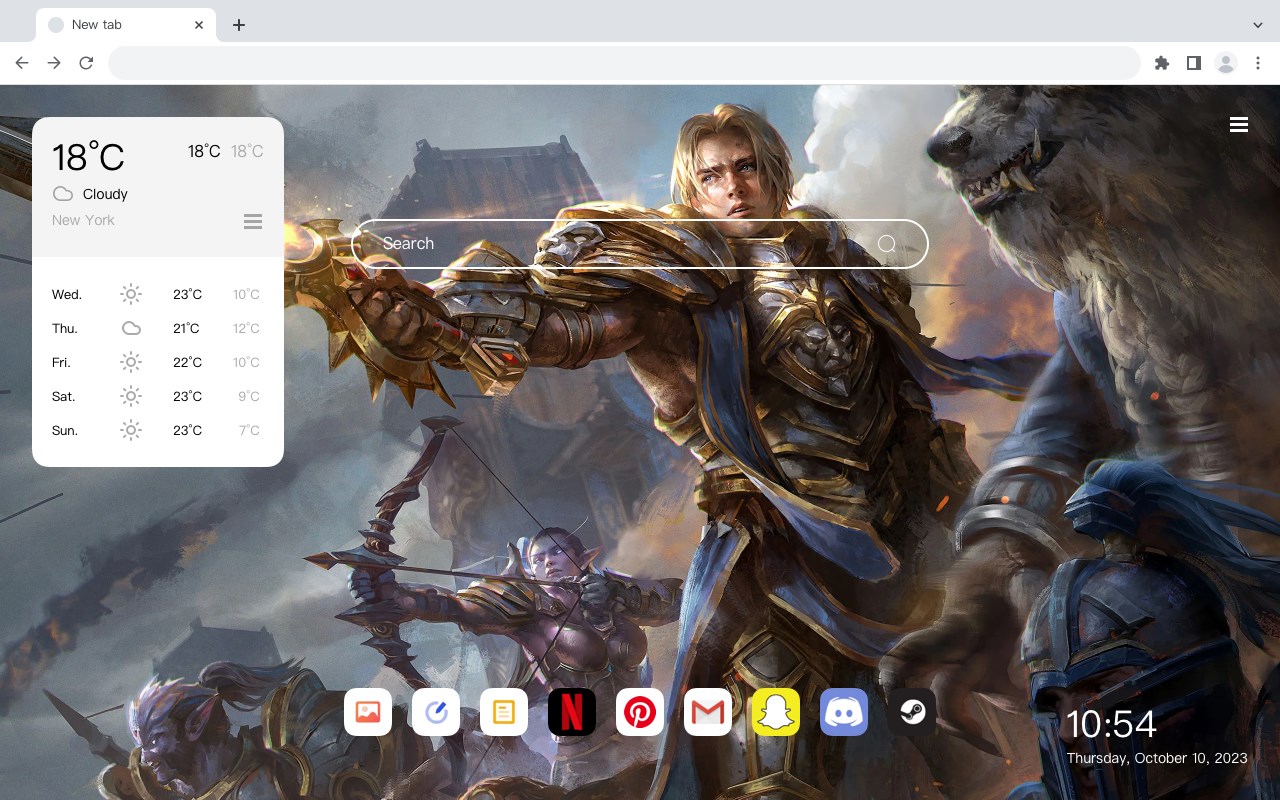
Task: Click the browser address bar
Action: [624, 63]
